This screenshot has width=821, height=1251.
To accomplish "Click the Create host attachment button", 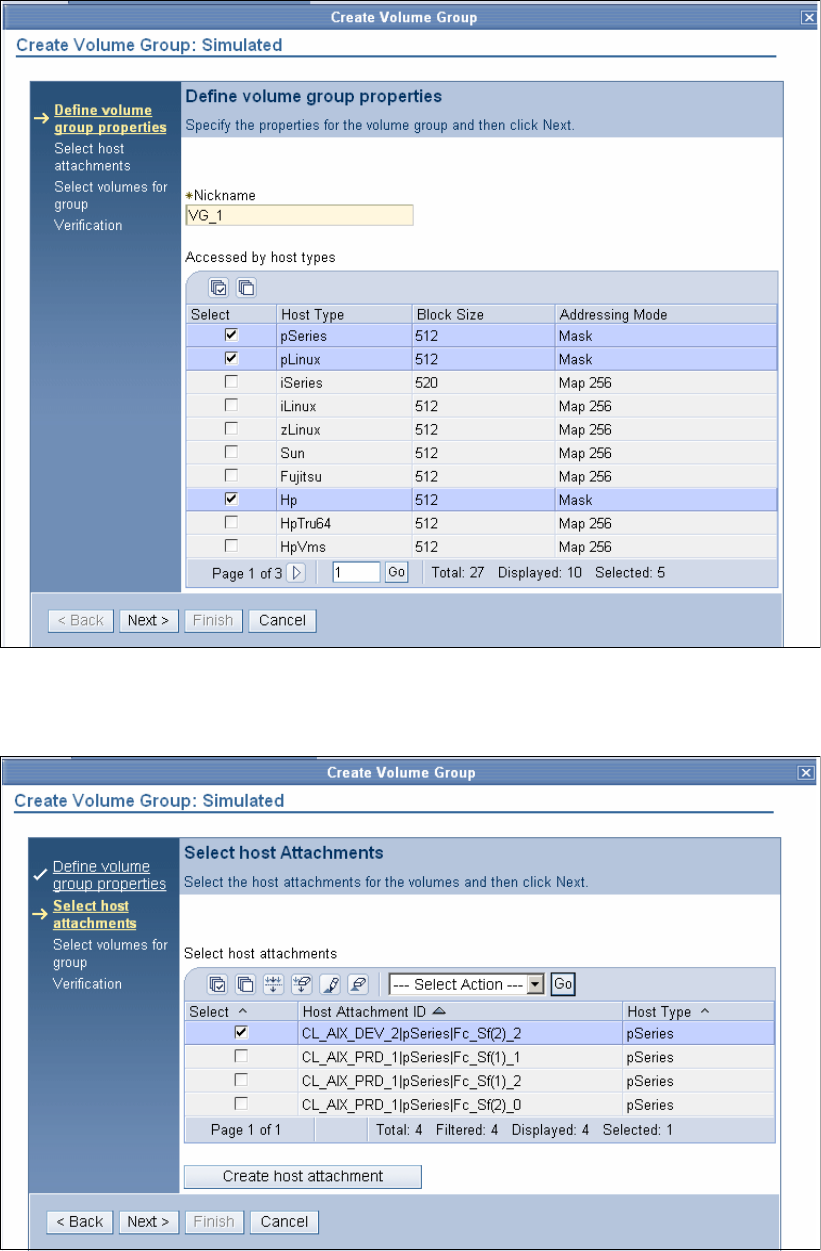I will [303, 1176].
